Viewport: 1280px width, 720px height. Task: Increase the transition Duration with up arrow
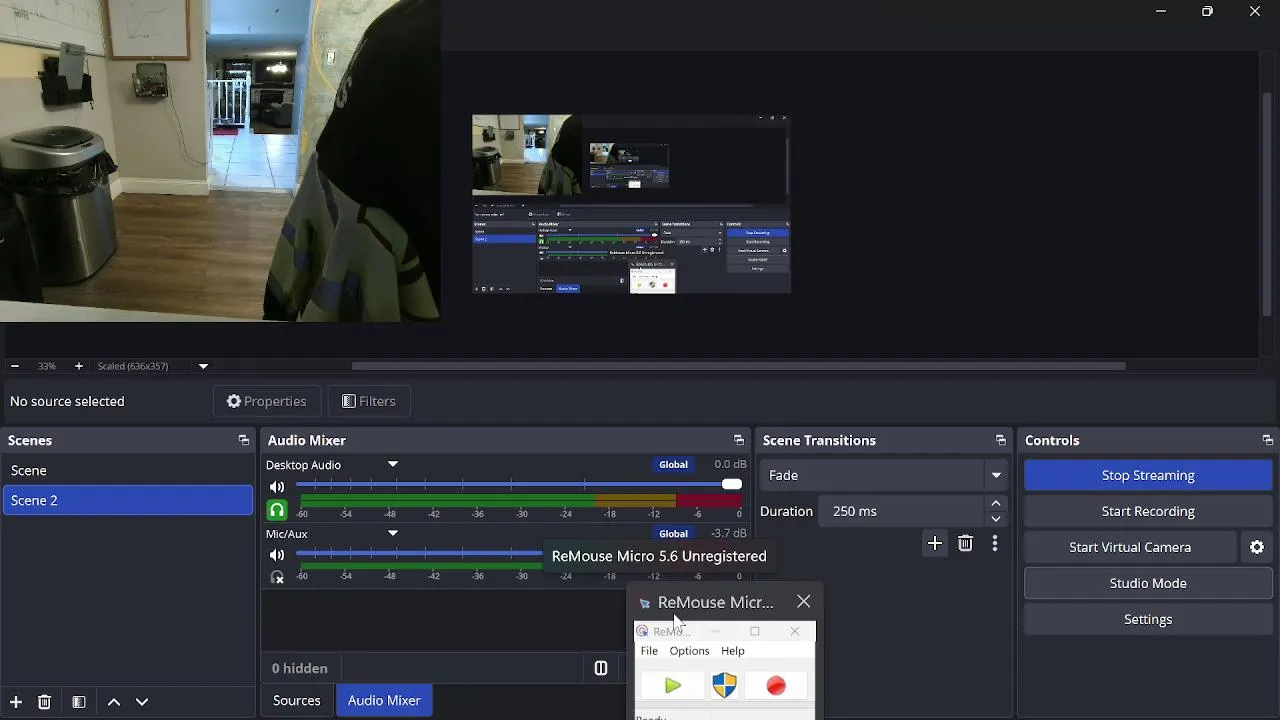click(x=996, y=504)
